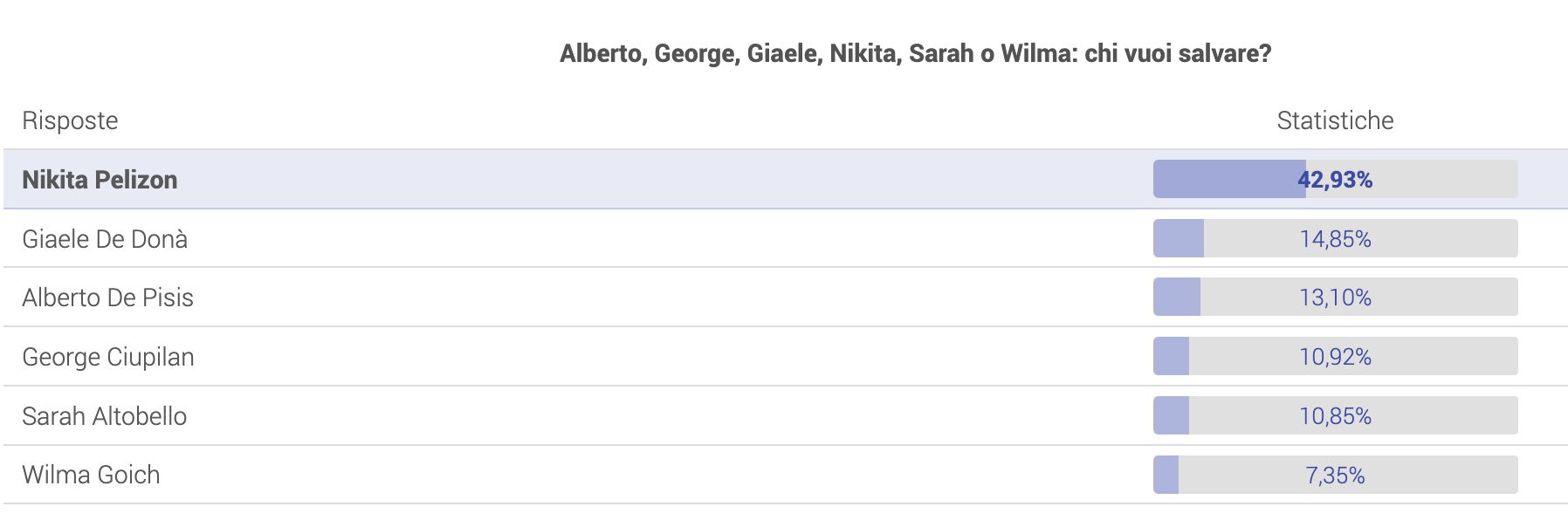1568x527 pixels.
Task: Click the 14,85% result bar
Action: (x=1335, y=238)
